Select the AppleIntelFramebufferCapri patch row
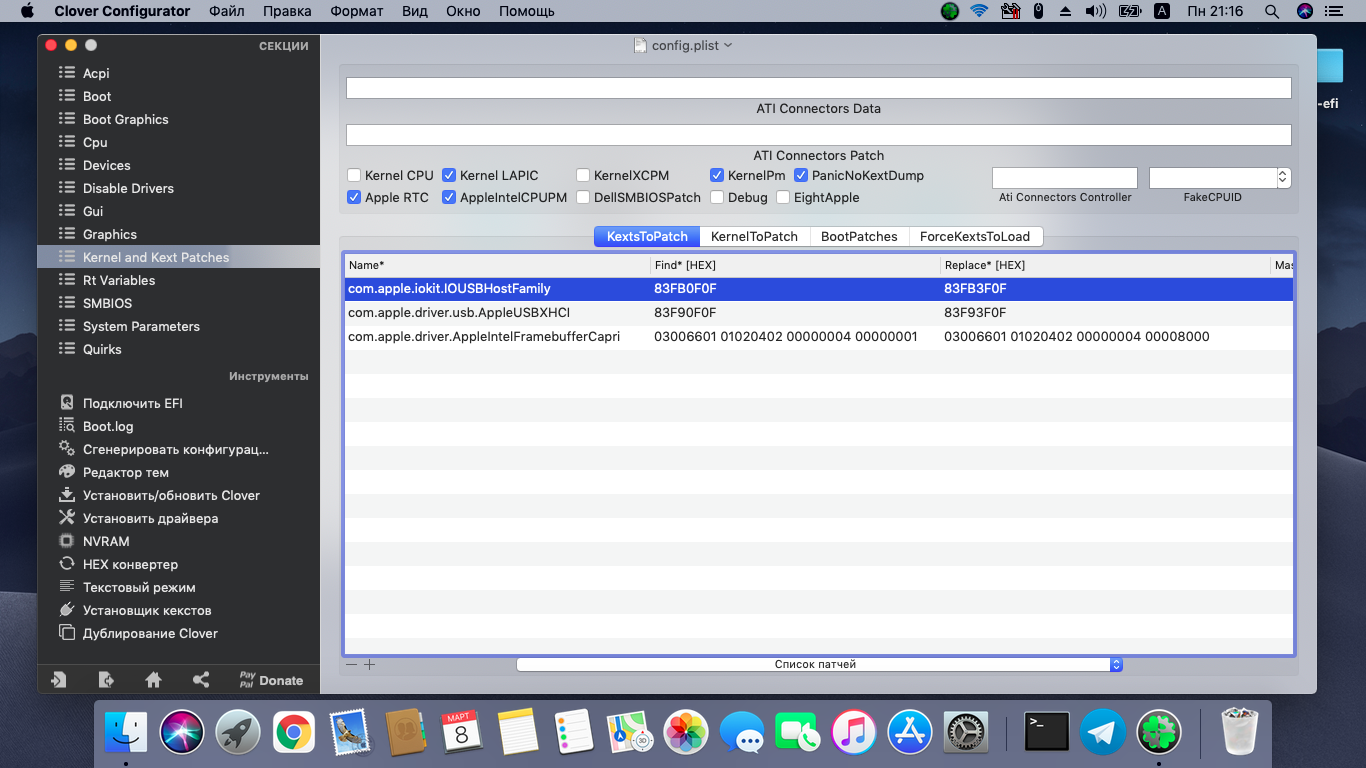The width and height of the screenshot is (1366, 768). click(x=819, y=336)
